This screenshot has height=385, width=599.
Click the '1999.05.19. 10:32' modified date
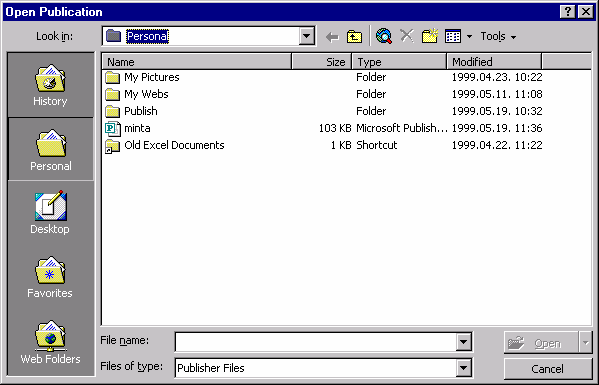tap(497, 111)
